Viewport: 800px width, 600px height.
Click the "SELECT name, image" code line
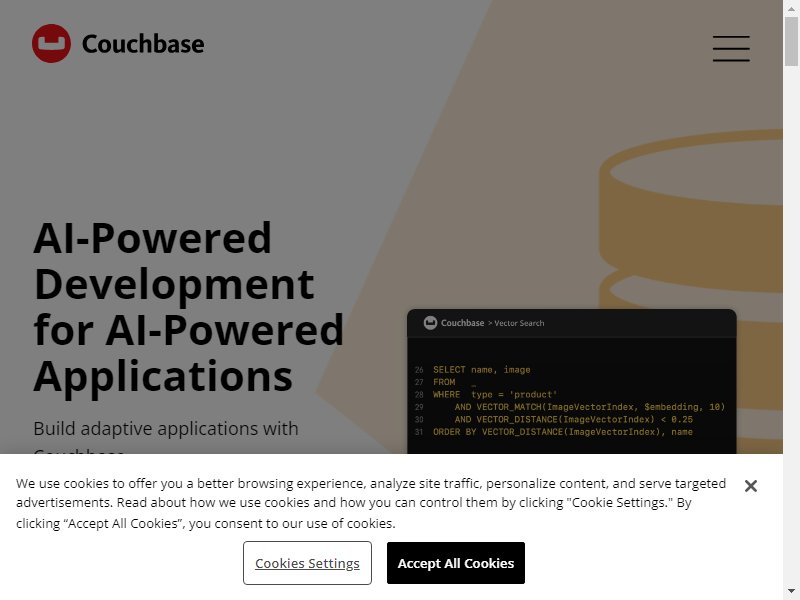click(482, 369)
